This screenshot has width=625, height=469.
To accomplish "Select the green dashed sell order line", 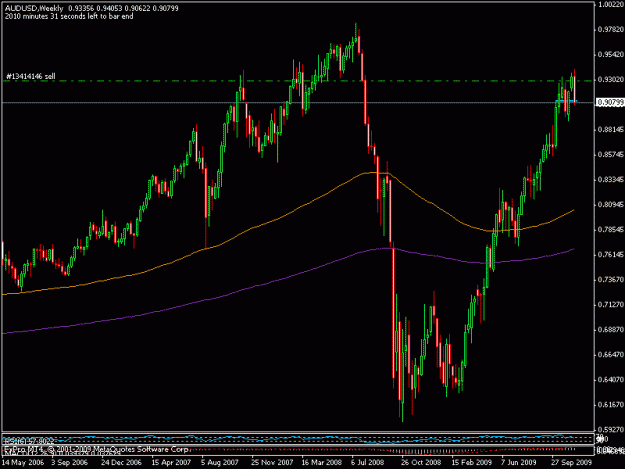I will [298, 81].
